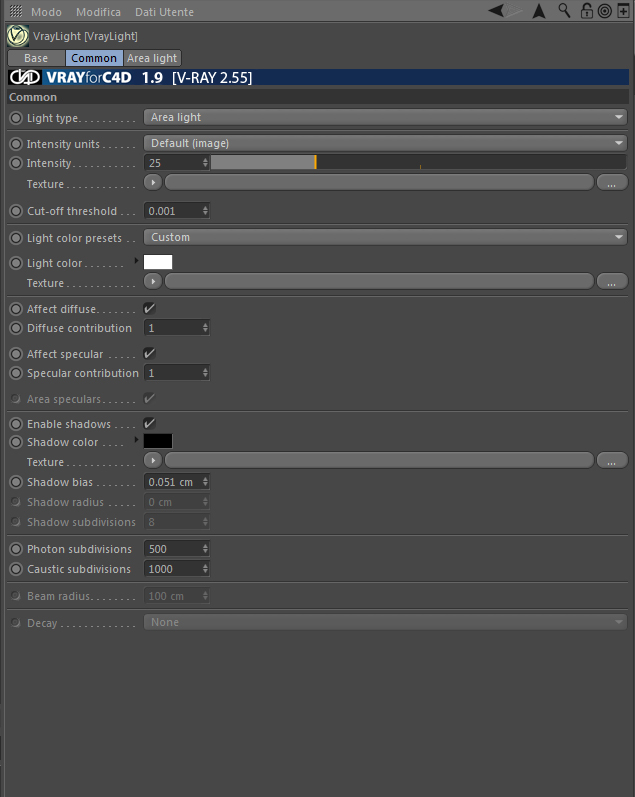The width and height of the screenshot is (635, 797).
Task: Click the Photon subdivisions stepper arrows
Action: (x=205, y=549)
